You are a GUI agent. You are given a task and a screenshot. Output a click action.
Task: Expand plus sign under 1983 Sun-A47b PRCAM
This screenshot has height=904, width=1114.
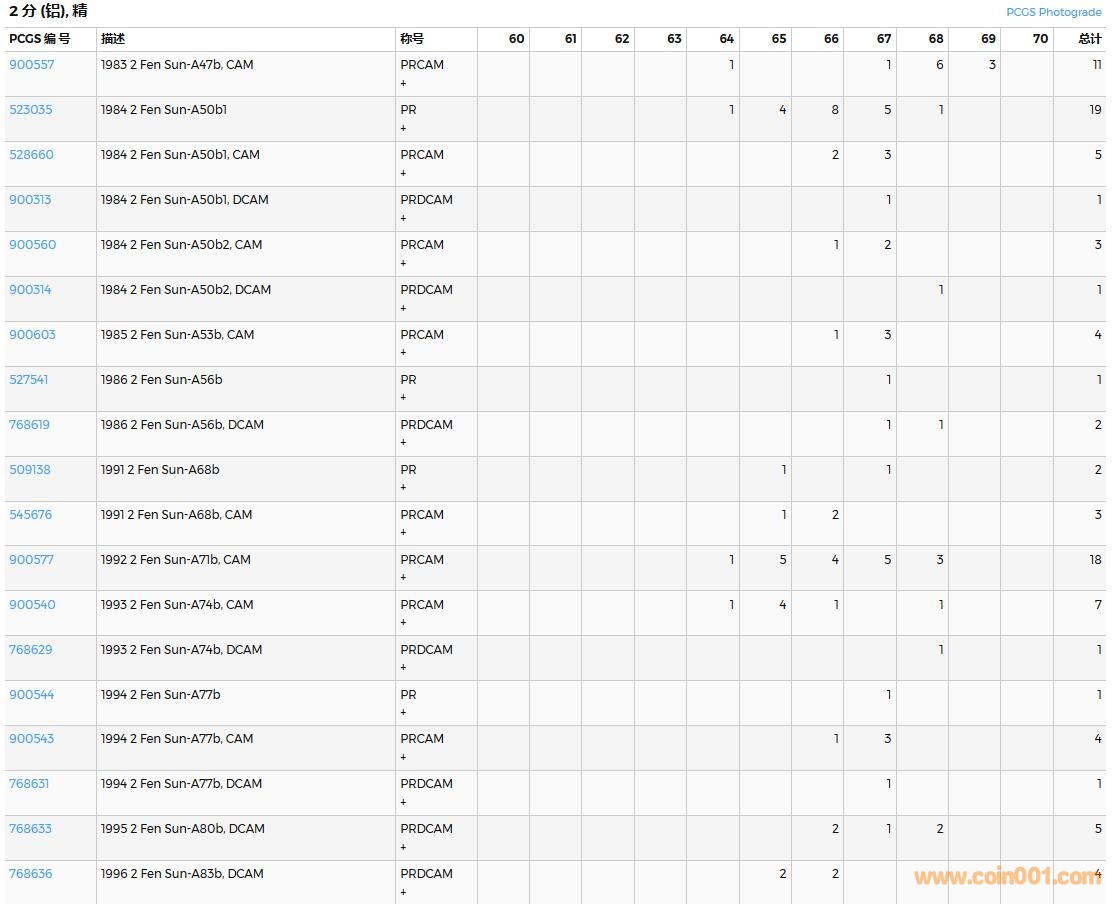pos(404,83)
